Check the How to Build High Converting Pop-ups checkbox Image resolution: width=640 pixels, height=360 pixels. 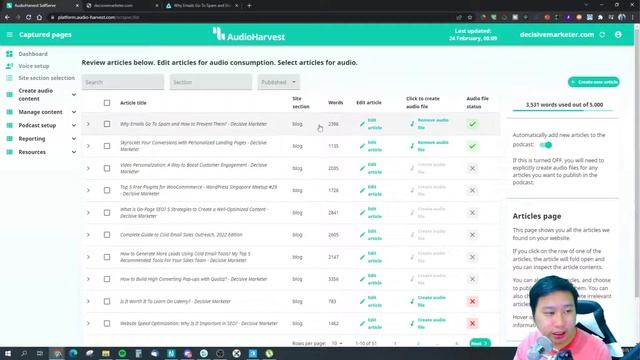[107, 279]
